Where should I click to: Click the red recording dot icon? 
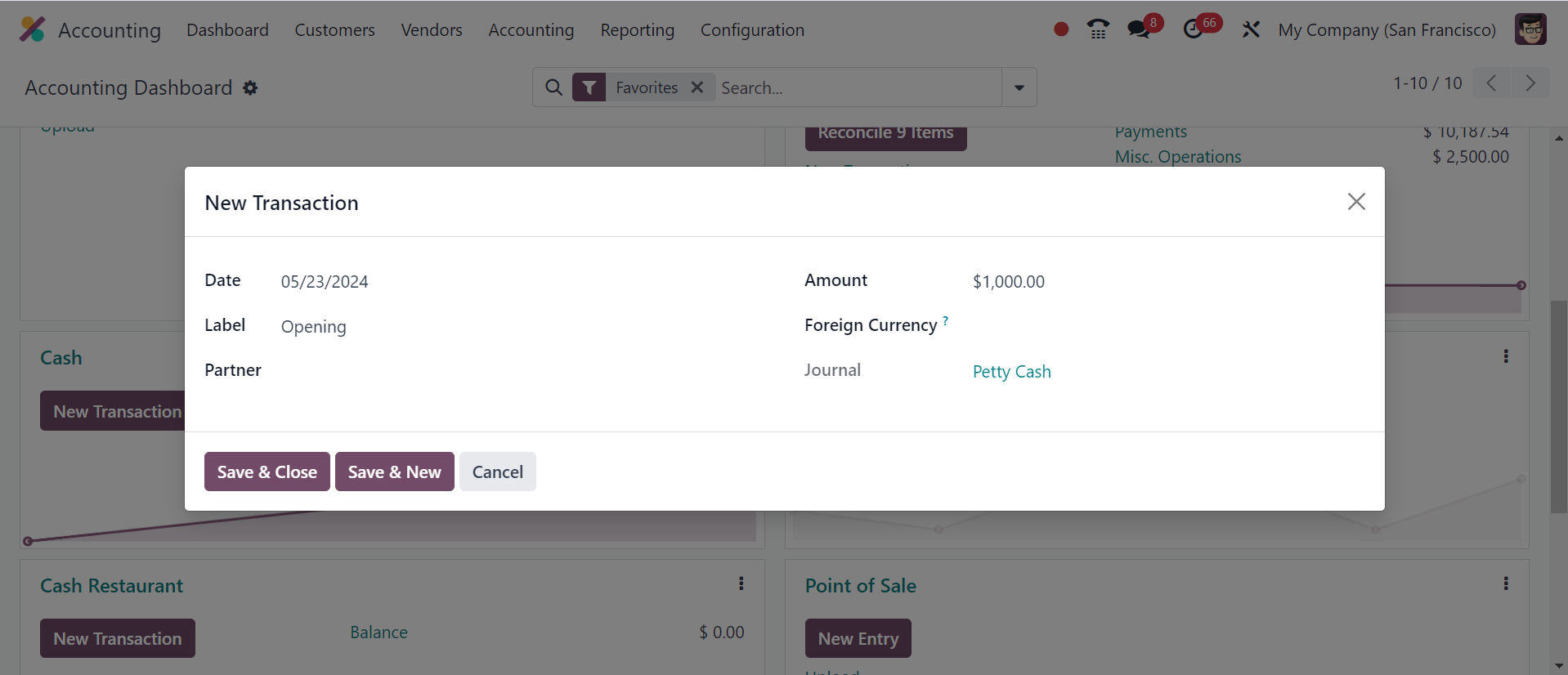click(1061, 29)
